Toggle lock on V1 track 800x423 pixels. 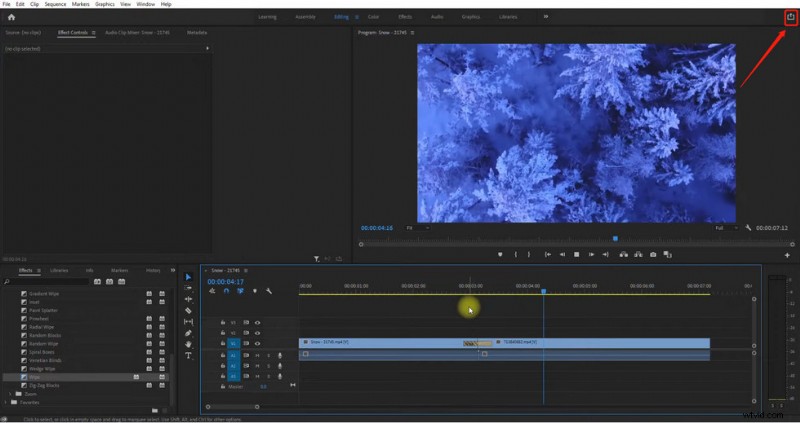pyautogui.click(x=223, y=343)
